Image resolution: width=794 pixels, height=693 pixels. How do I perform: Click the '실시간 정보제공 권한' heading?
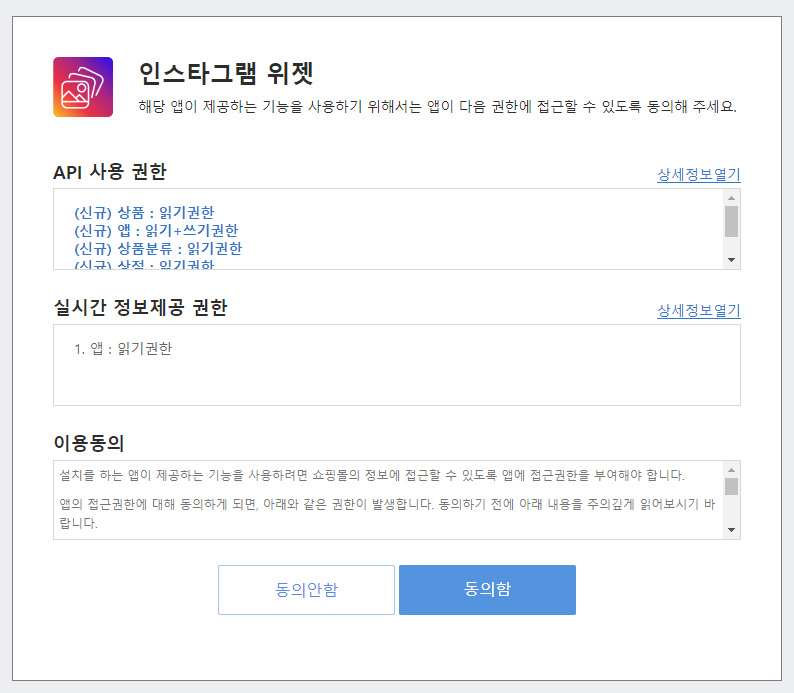(141, 307)
